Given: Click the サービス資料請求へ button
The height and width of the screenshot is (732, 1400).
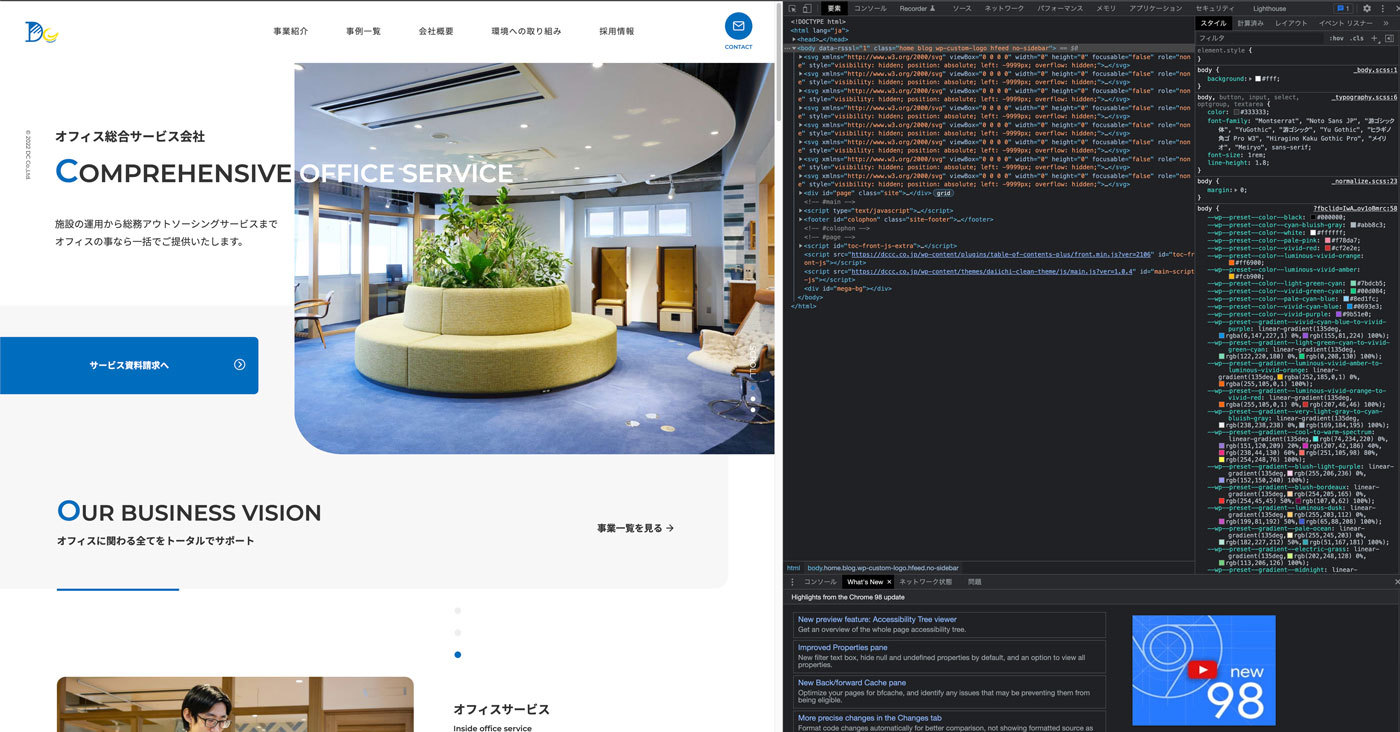Looking at the screenshot, I should (129, 365).
